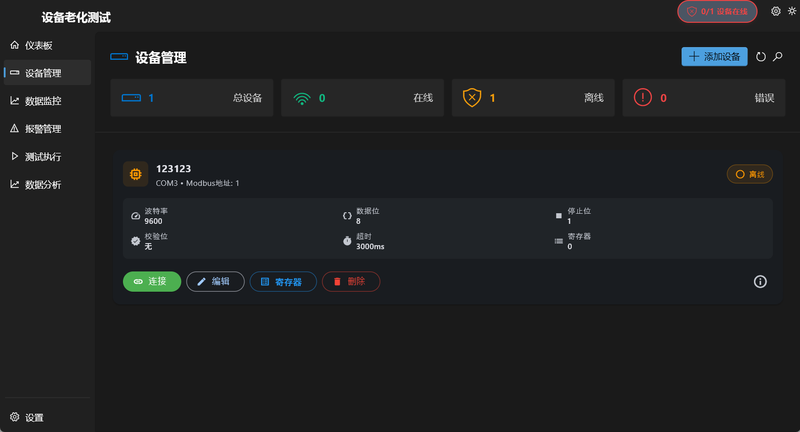Click the search magnifier icon
The height and width of the screenshot is (432, 800).
coord(778,57)
